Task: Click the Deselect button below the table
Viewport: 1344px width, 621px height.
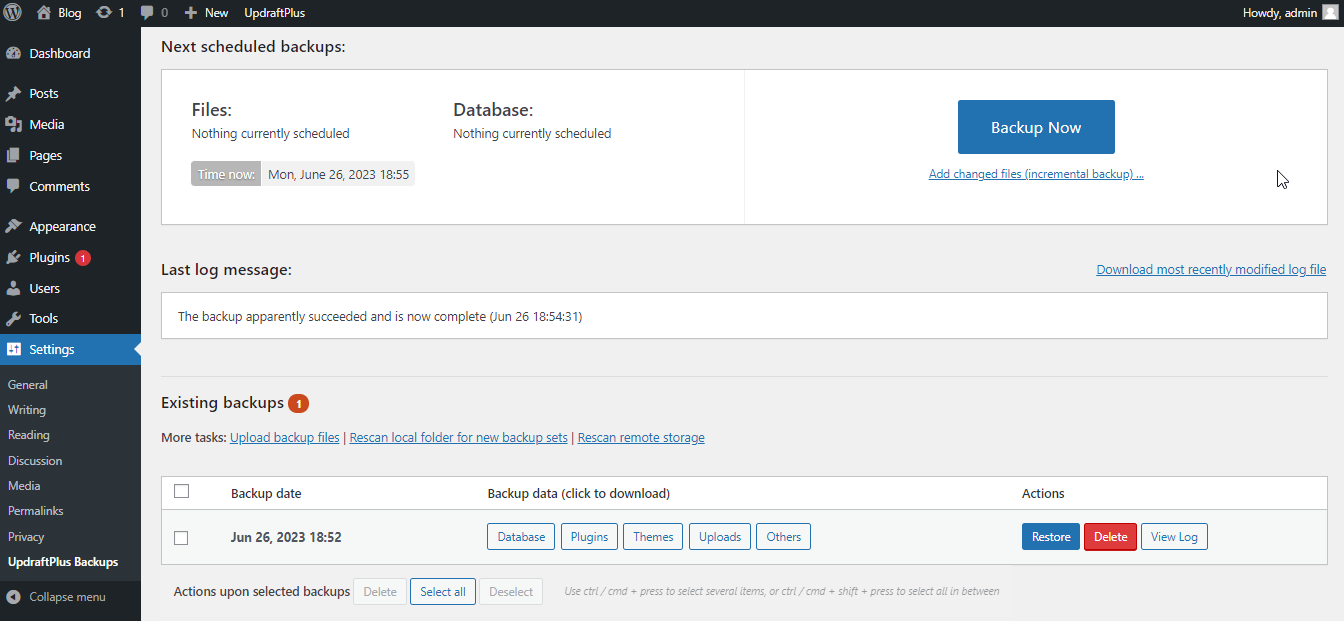Action: (511, 592)
